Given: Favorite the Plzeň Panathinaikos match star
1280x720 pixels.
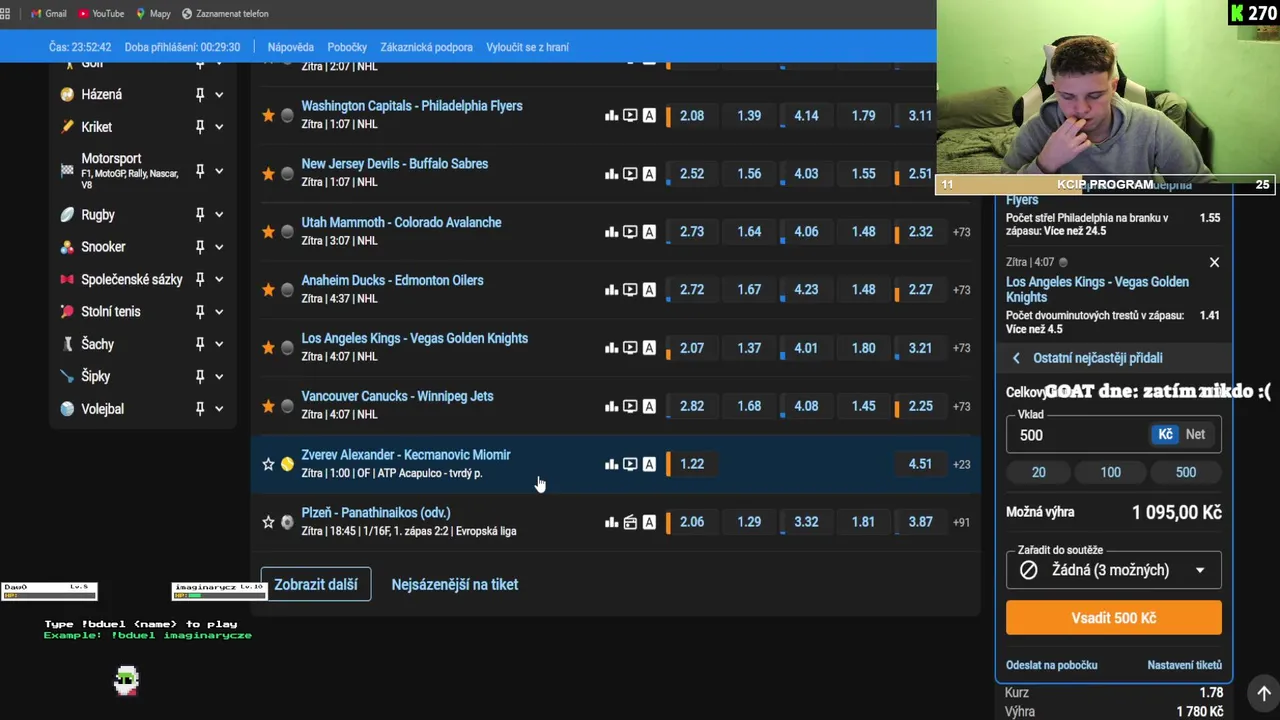Looking at the screenshot, I should point(268,522).
